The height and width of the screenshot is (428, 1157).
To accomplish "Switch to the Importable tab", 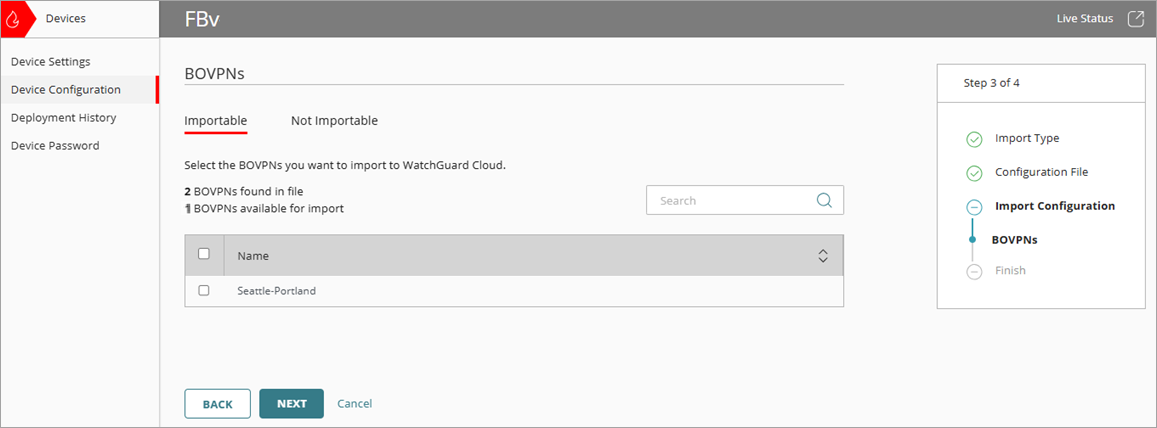I will (215, 121).
